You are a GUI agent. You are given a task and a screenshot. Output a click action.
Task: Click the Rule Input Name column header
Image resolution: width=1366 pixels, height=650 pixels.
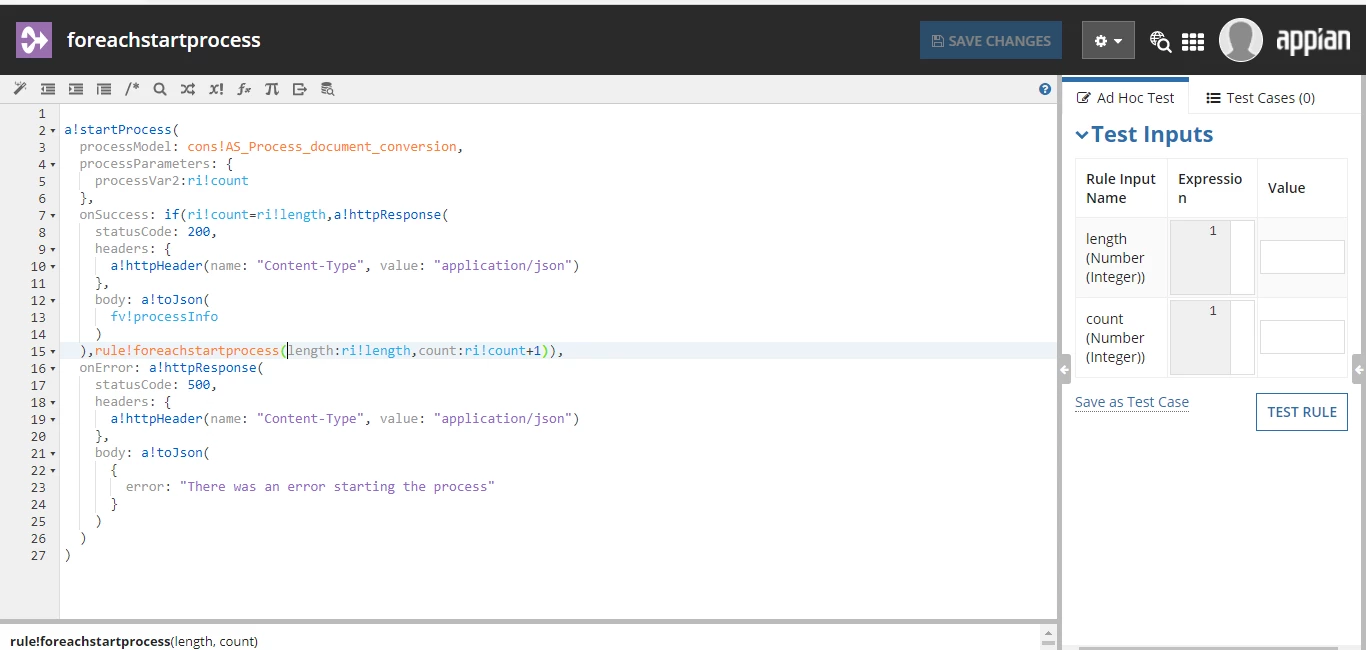(x=1121, y=188)
